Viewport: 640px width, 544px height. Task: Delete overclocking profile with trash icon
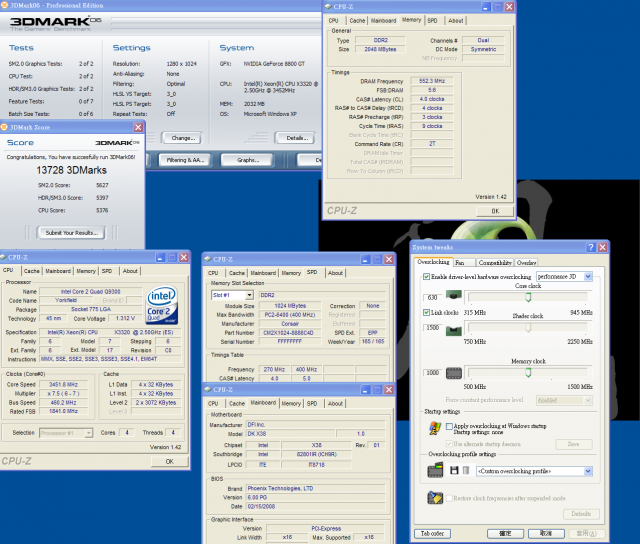point(466,471)
